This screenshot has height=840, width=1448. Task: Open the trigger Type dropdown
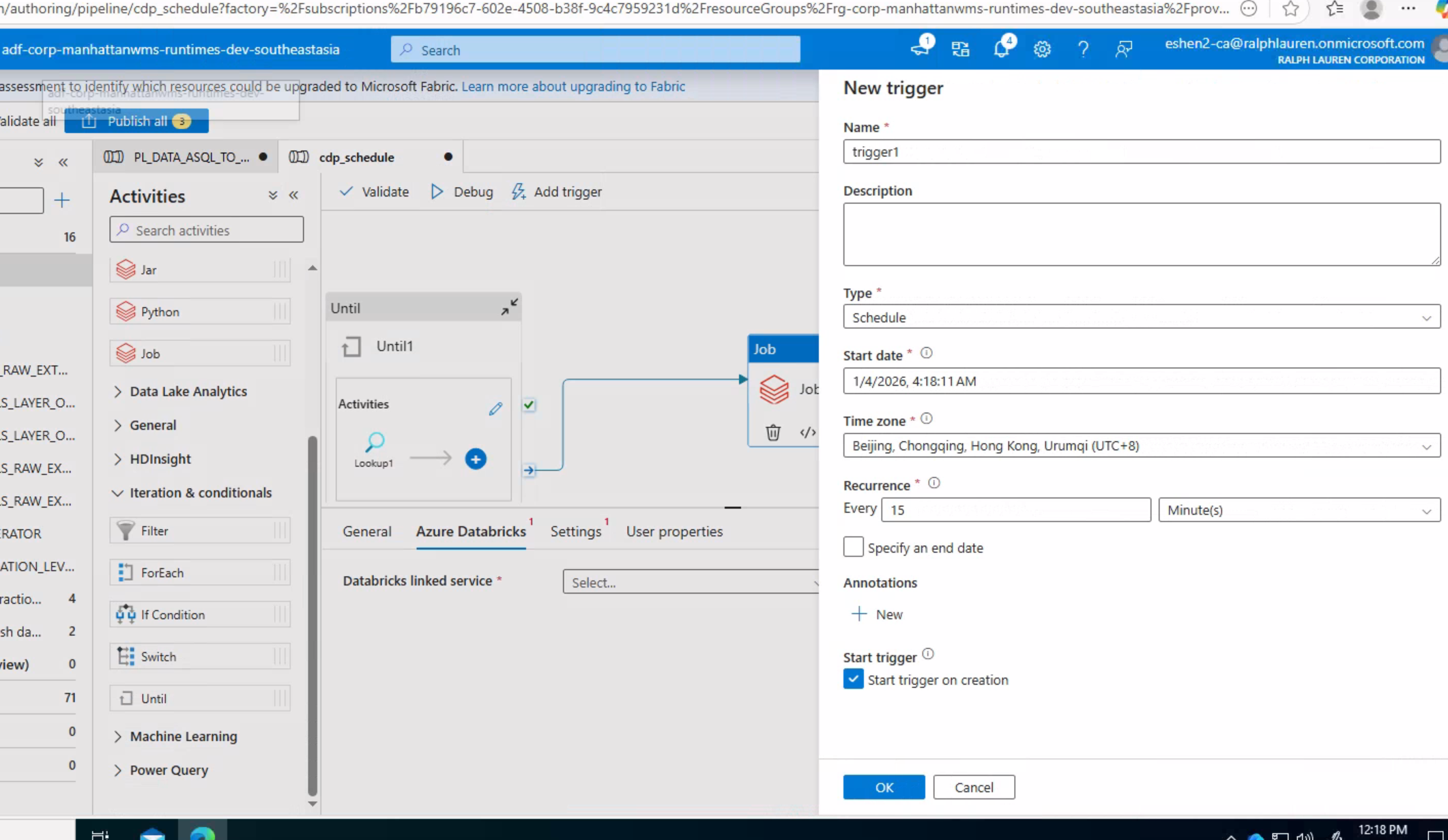point(1141,317)
